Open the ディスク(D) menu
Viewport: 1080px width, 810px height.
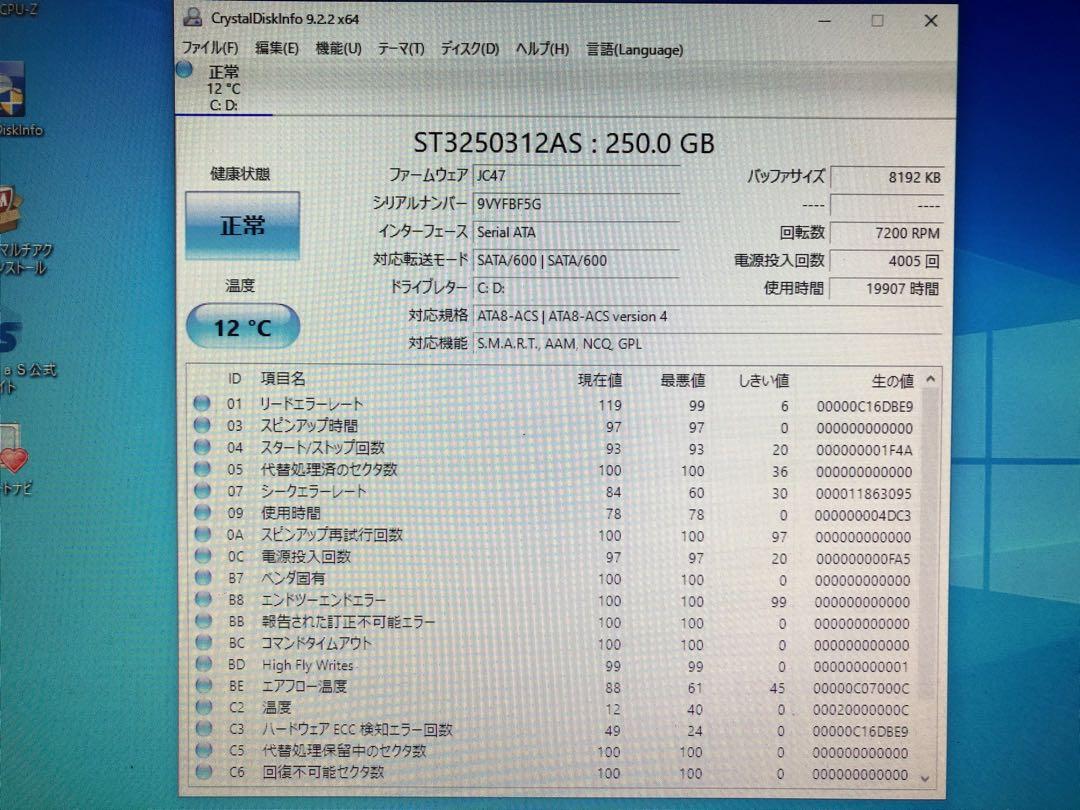point(470,49)
